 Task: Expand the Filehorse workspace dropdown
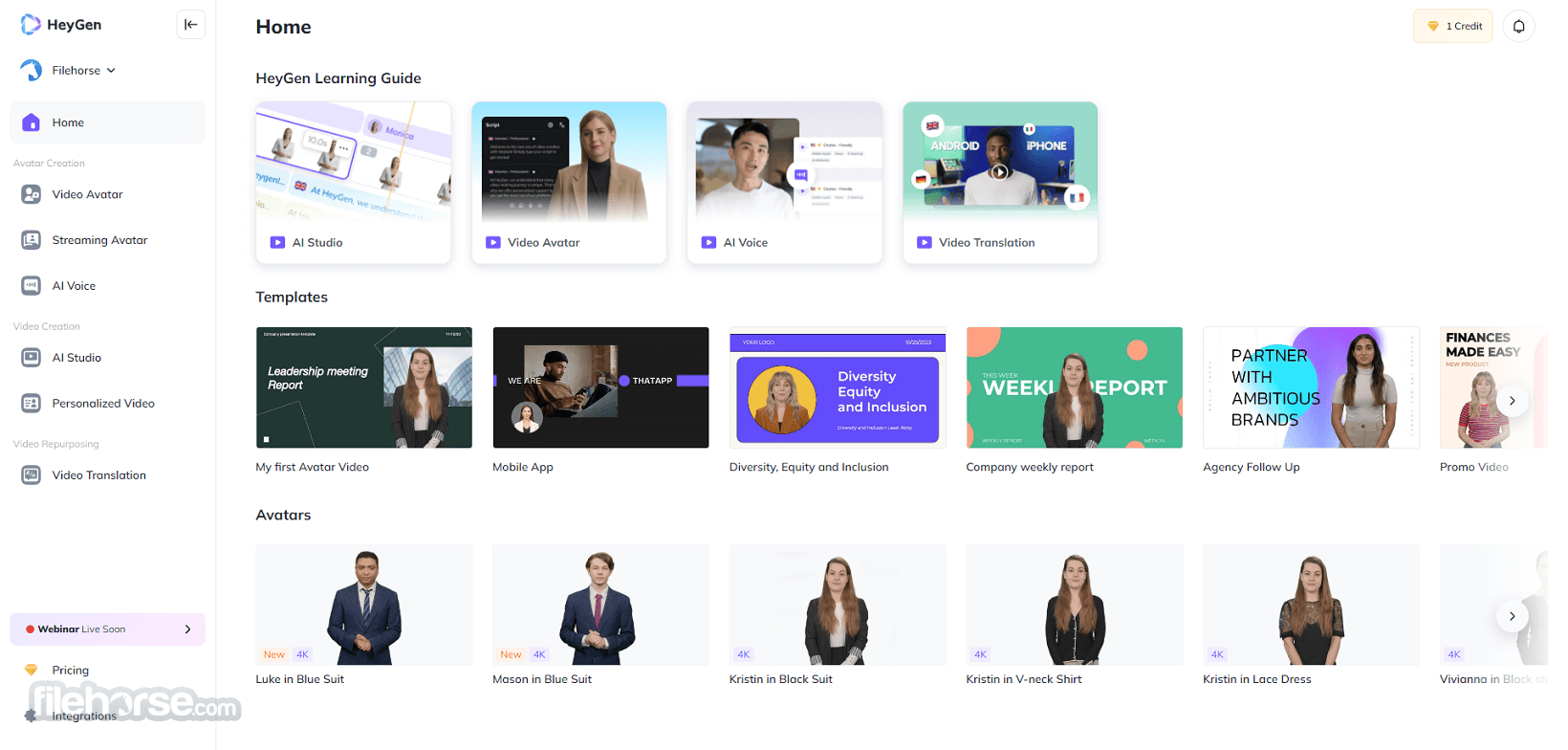tap(111, 71)
